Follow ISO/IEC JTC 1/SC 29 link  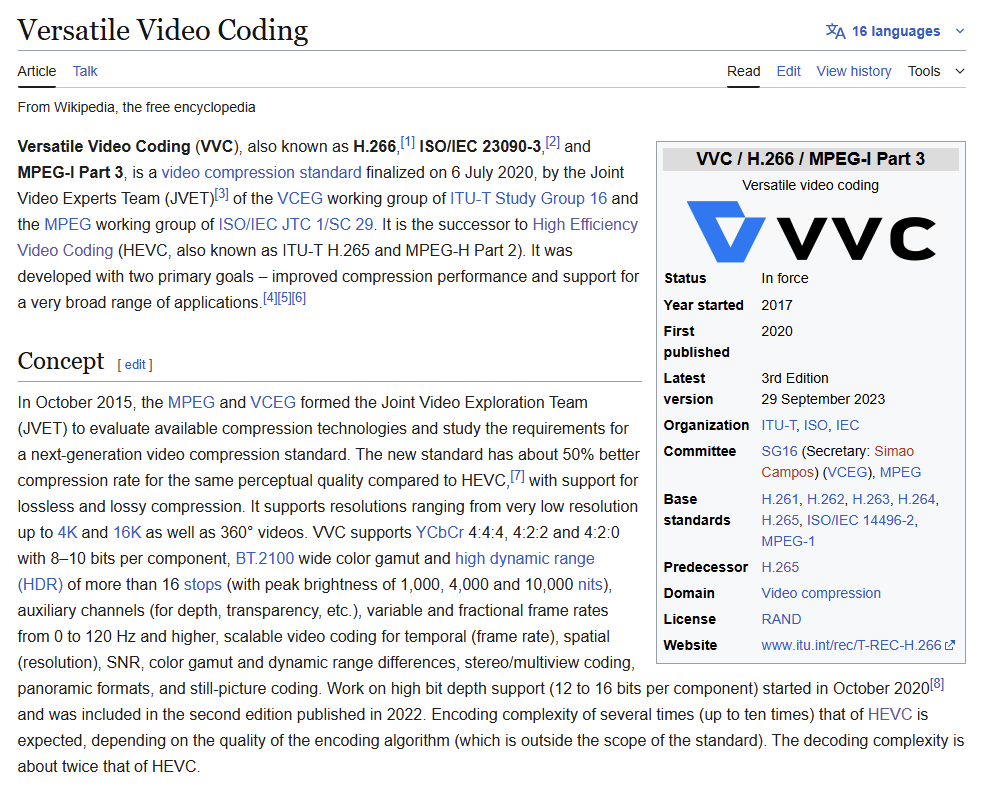click(295, 224)
